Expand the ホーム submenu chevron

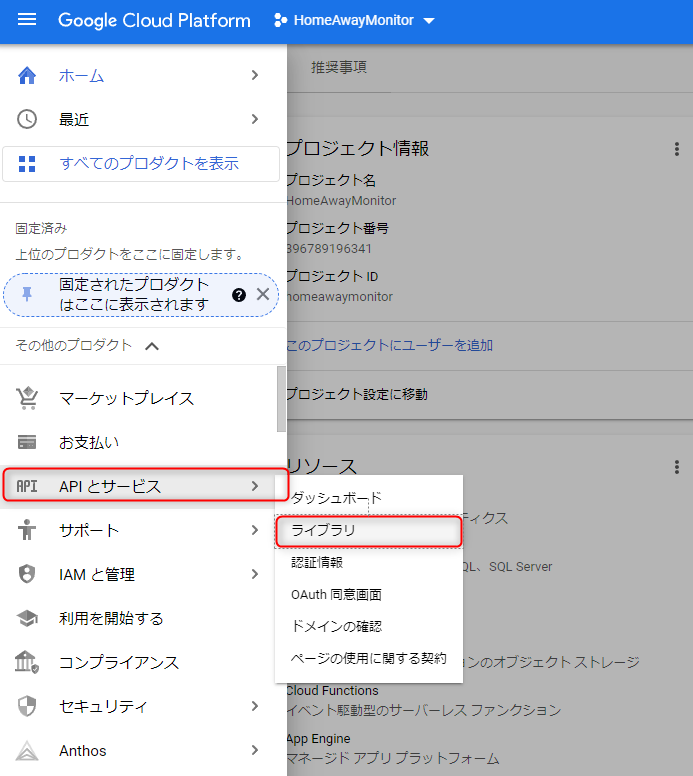pos(254,75)
